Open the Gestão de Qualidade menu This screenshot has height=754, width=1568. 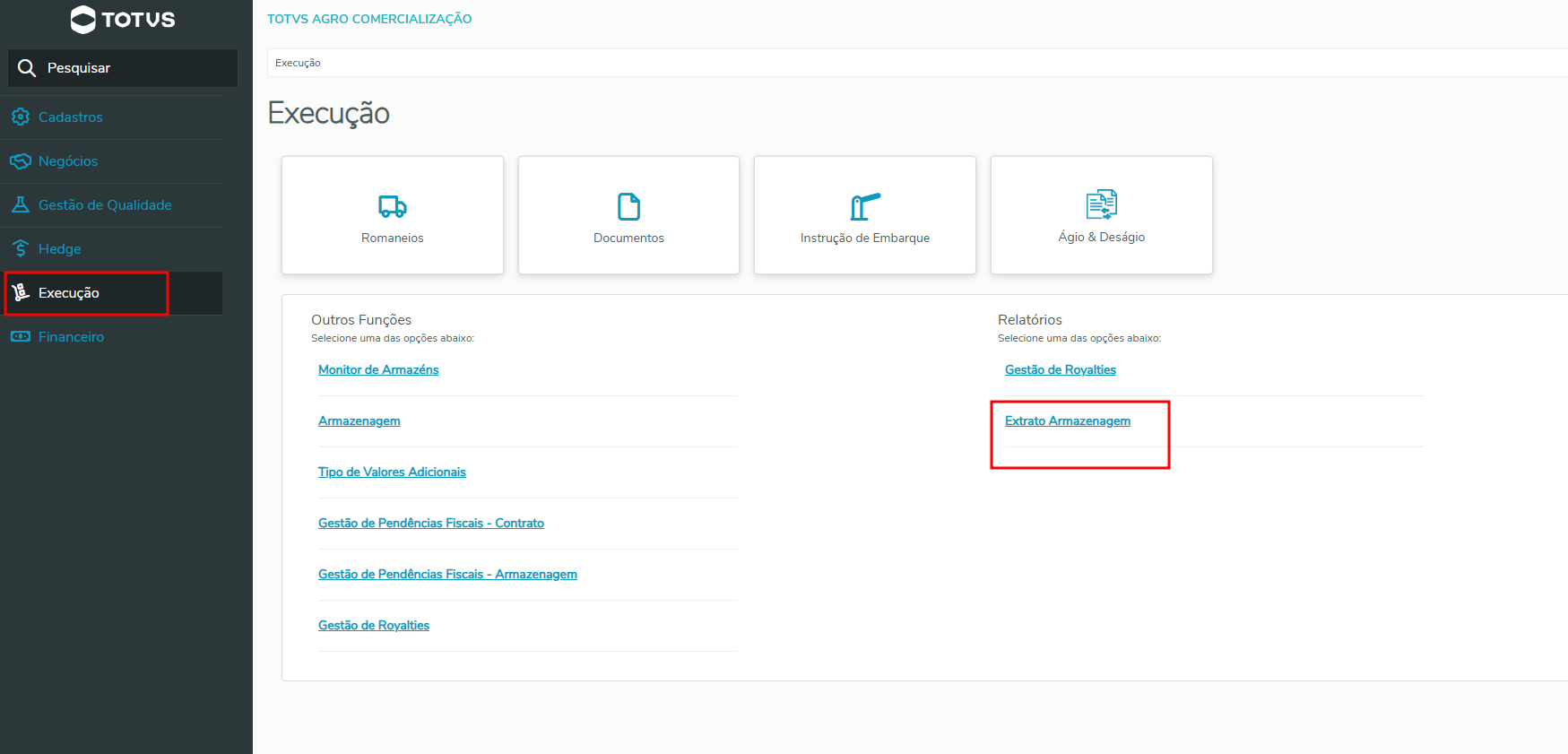click(111, 205)
